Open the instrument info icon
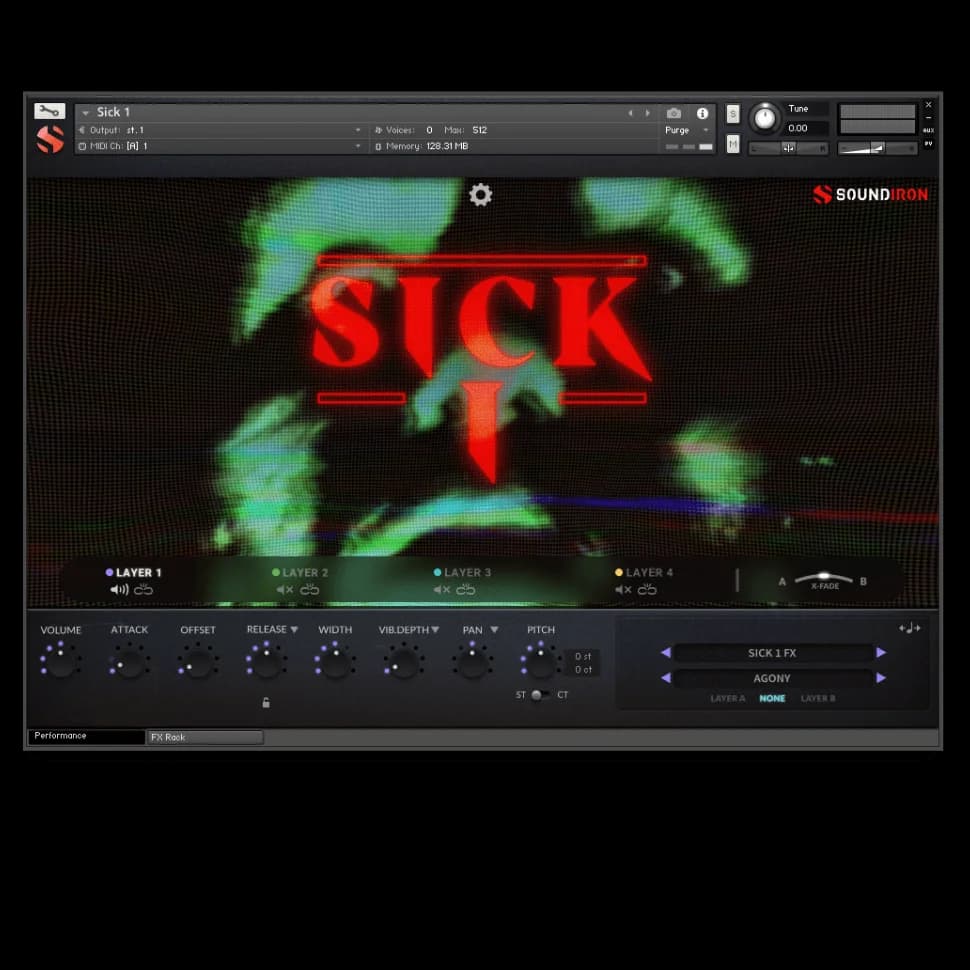Image resolution: width=970 pixels, height=970 pixels. (x=702, y=113)
